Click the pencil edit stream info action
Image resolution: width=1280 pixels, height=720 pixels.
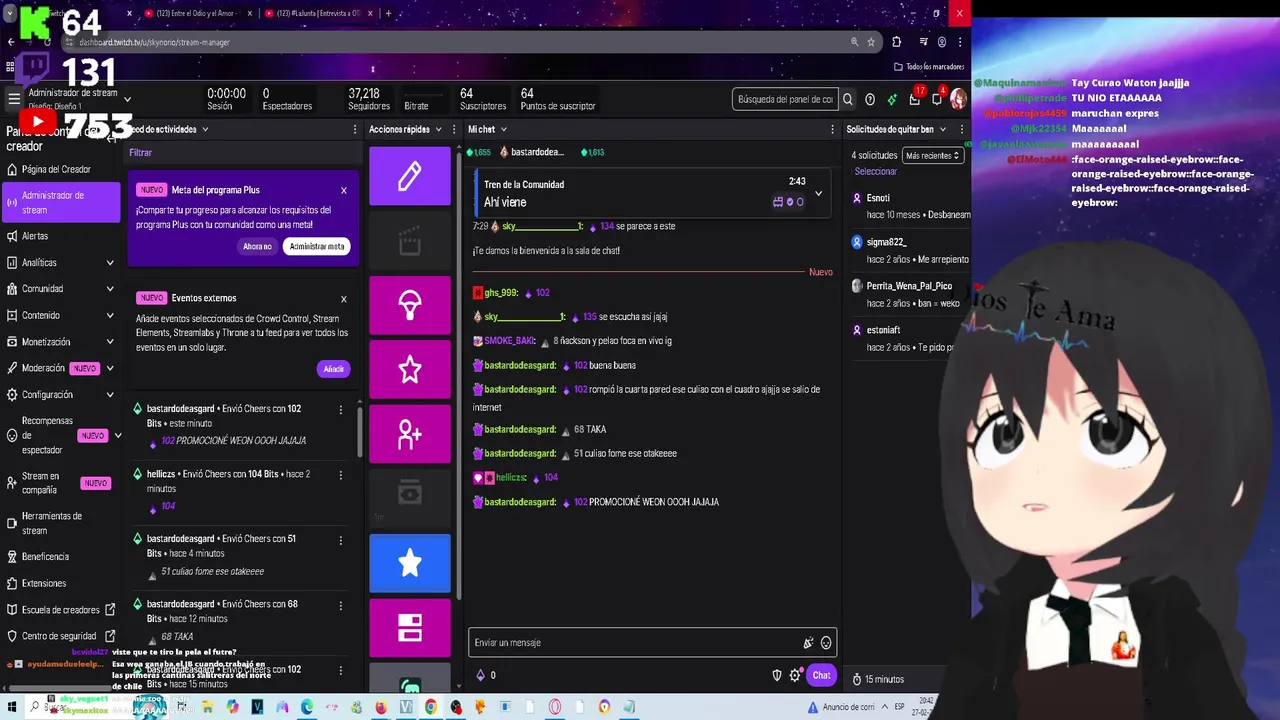click(410, 176)
